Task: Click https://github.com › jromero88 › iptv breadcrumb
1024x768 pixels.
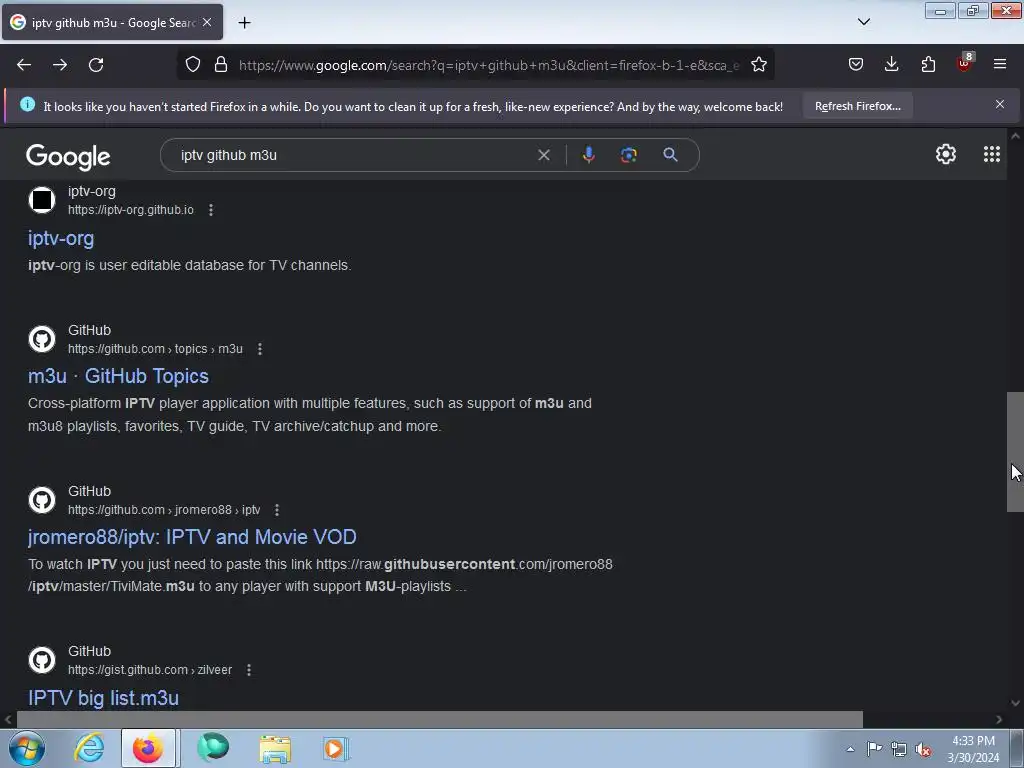Action: click(164, 509)
